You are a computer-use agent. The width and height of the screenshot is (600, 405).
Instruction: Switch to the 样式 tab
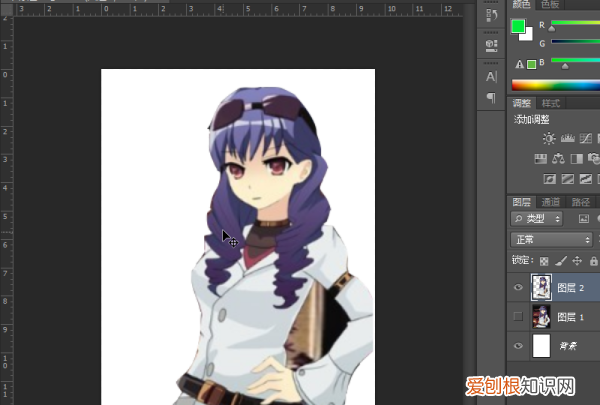(x=551, y=103)
